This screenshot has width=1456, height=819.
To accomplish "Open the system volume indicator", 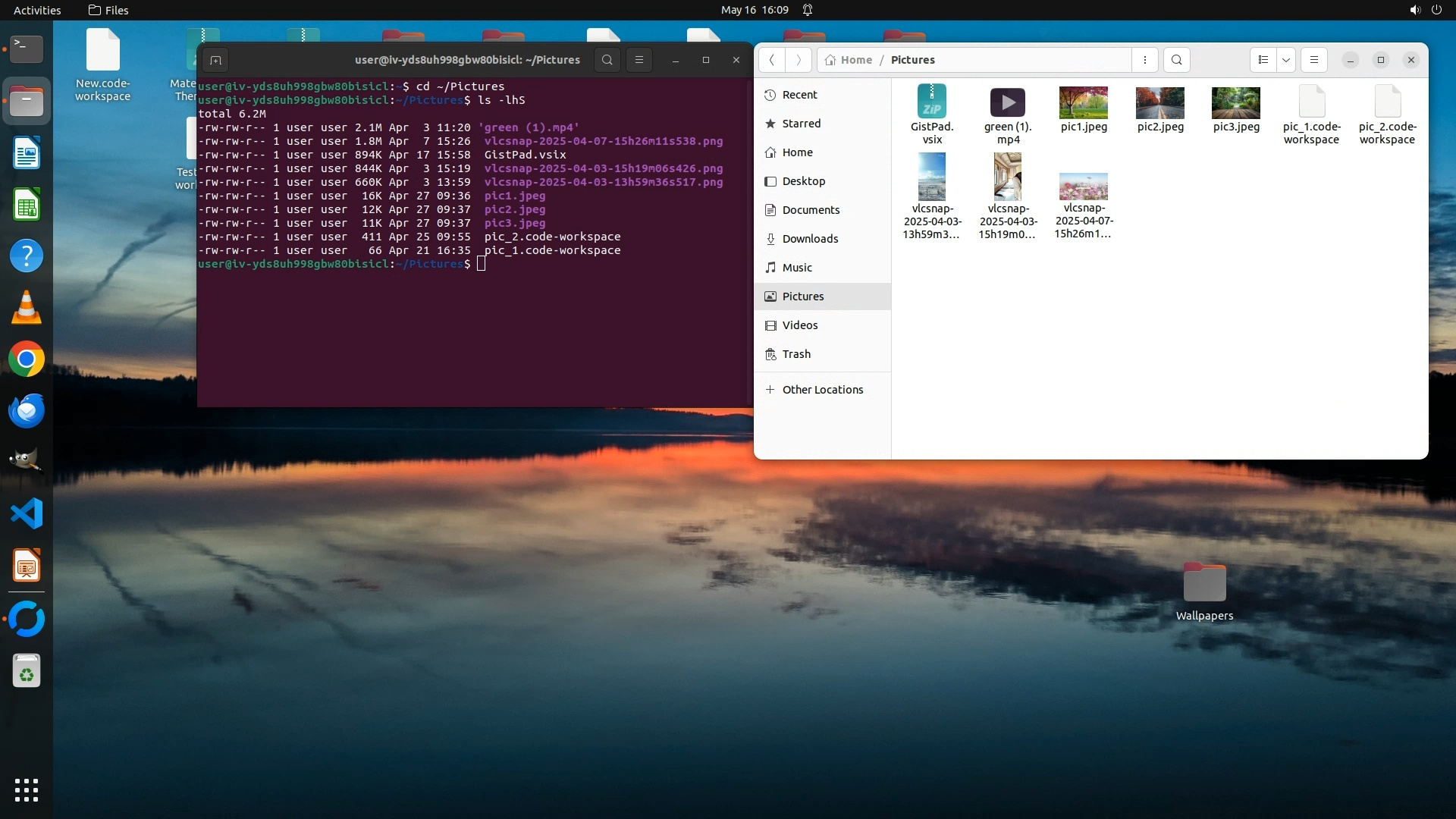I will (1414, 10).
